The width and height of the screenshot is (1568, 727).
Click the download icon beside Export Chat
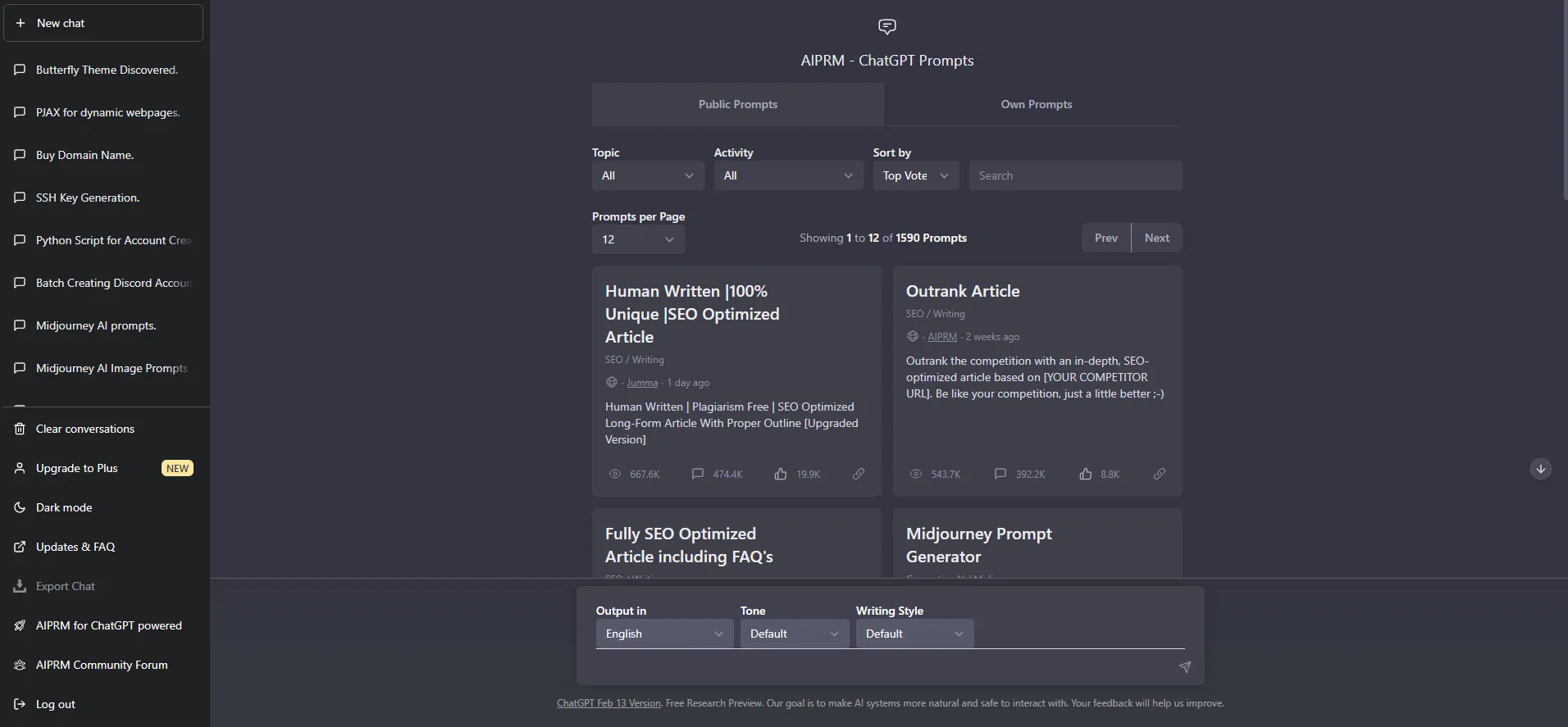pos(20,586)
